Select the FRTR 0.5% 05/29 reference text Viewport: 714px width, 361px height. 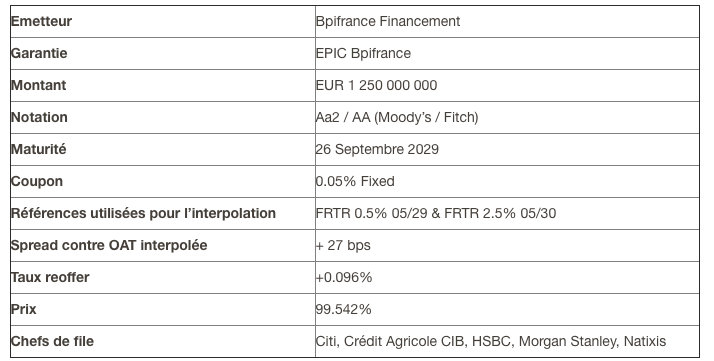(372, 214)
